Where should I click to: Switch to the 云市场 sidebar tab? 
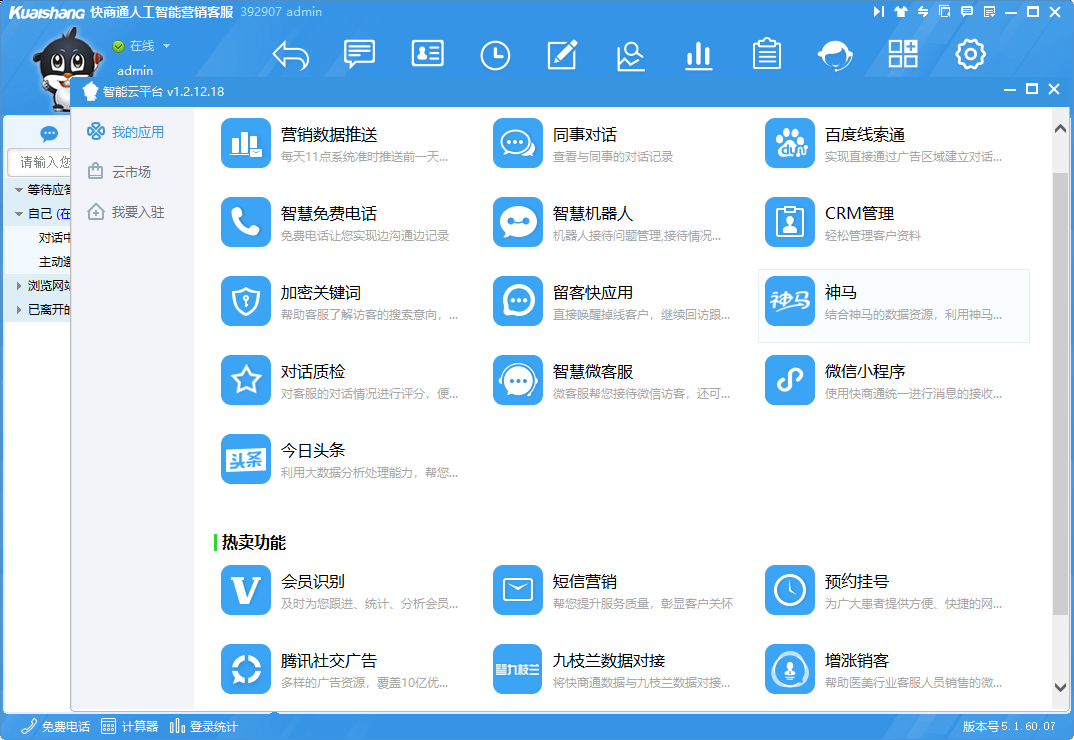pyautogui.click(x=130, y=172)
